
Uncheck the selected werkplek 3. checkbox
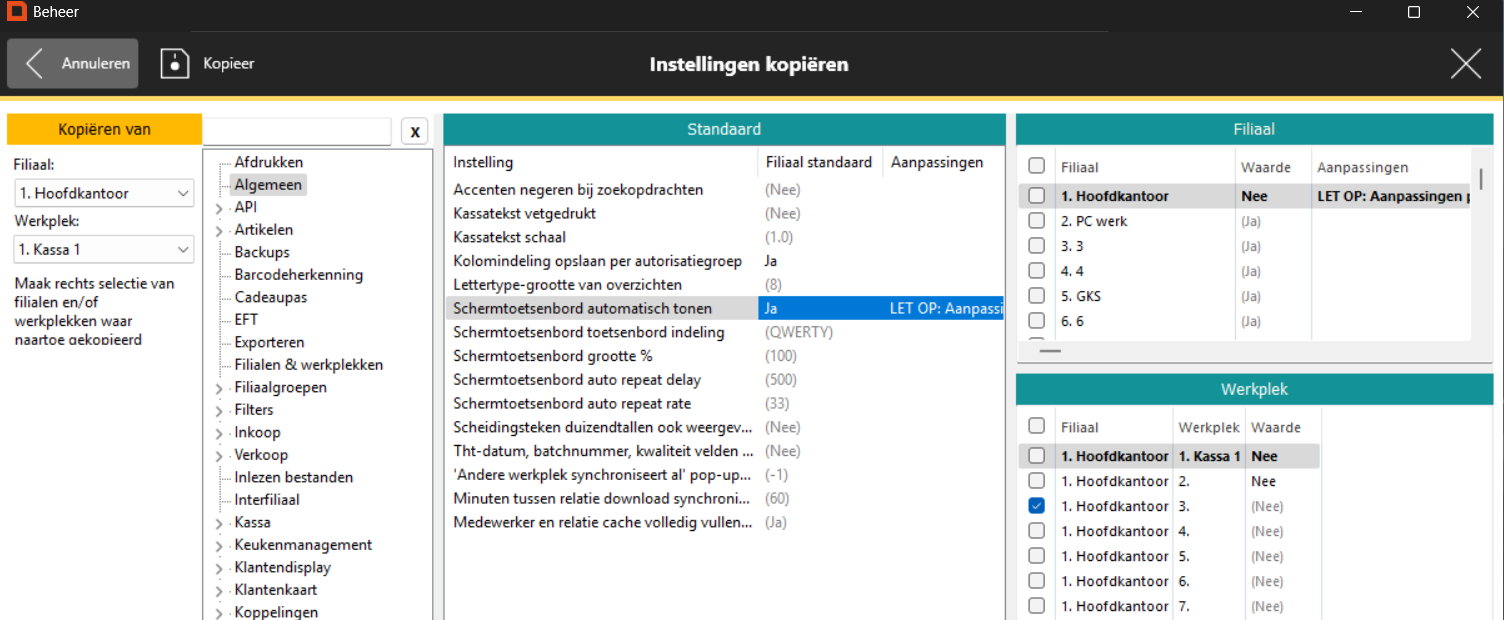coord(1037,506)
